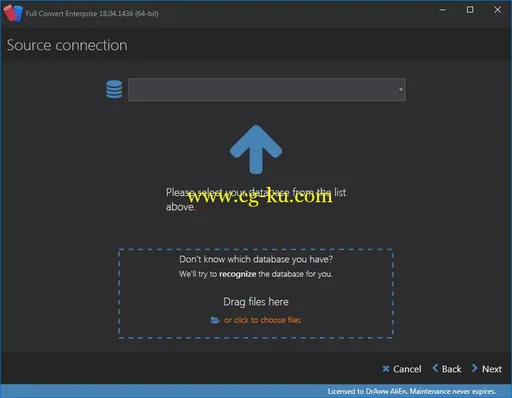Click the blue database stack icon

coord(114,89)
